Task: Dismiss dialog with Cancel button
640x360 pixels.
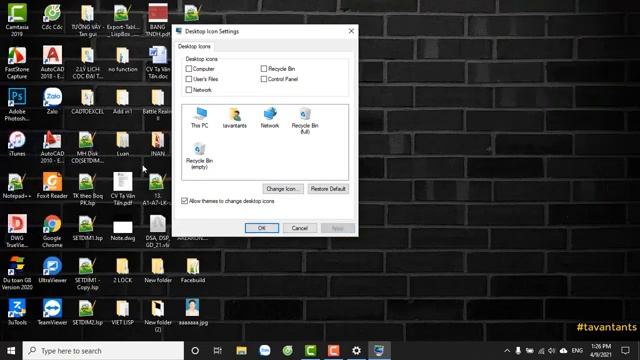Action: (300, 228)
